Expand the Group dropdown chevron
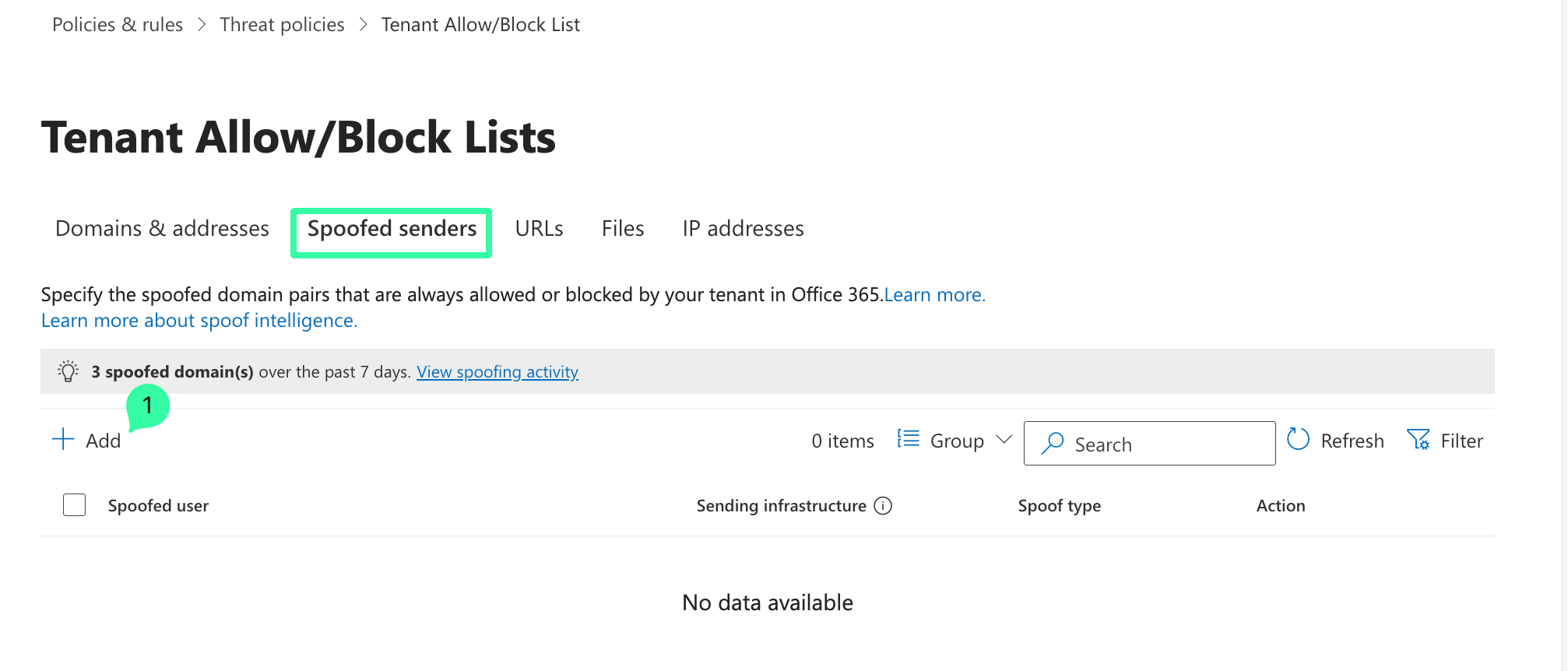1568x671 pixels. point(1004,440)
